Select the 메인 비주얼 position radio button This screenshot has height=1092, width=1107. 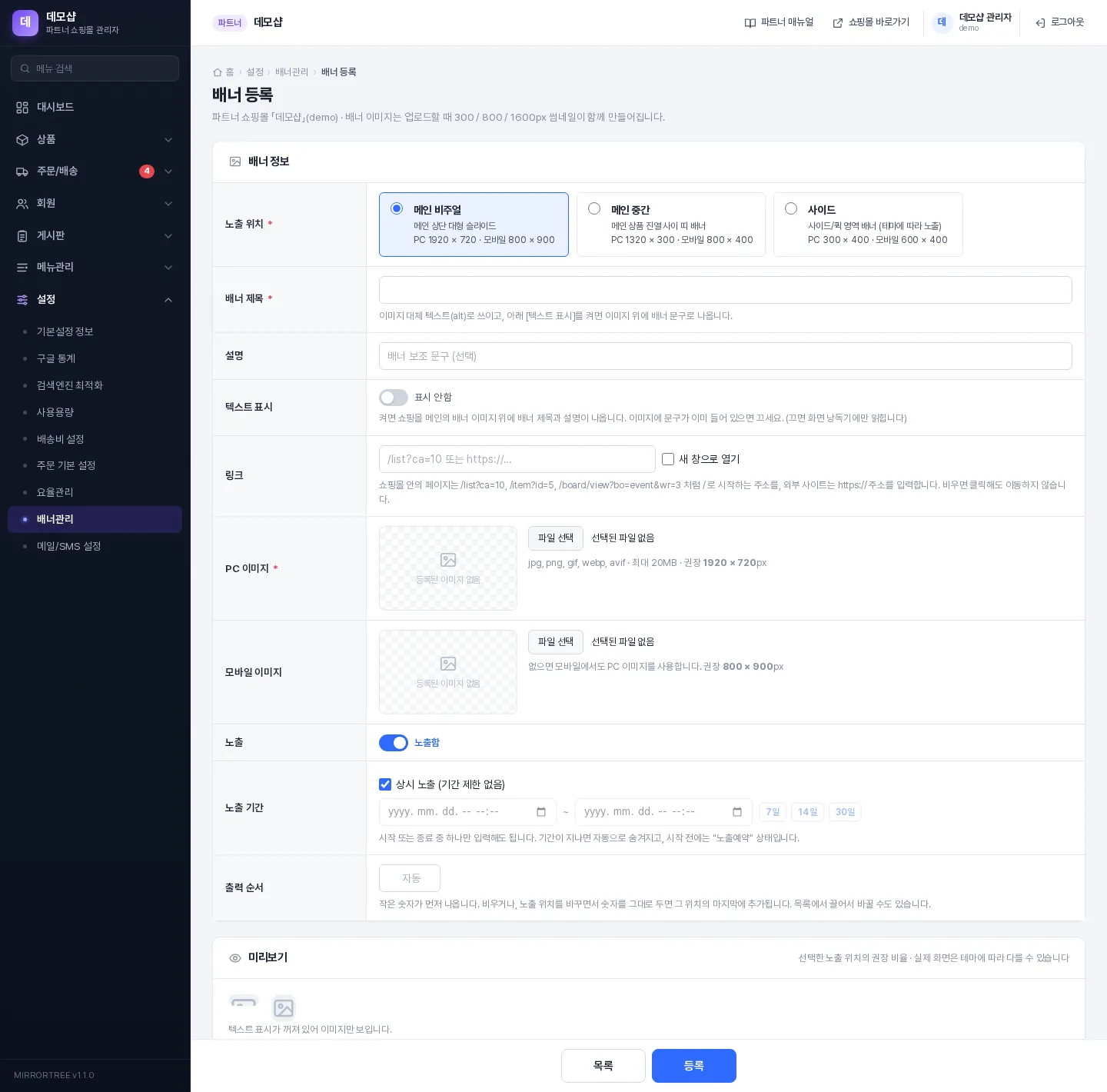pyautogui.click(x=397, y=208)
